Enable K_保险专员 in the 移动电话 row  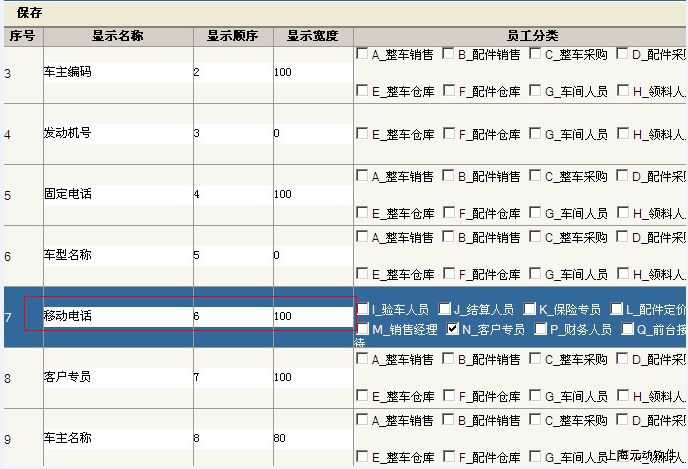(530, 309)
